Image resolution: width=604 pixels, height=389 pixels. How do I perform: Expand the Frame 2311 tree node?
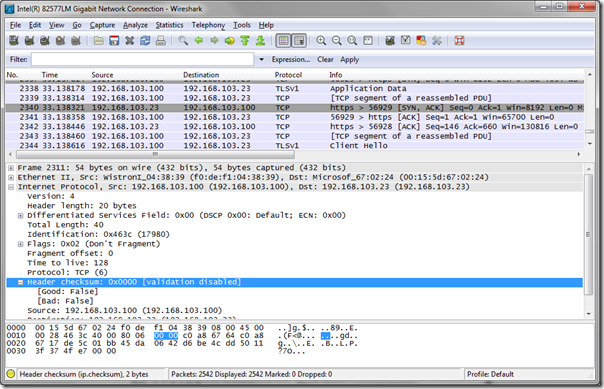11,168
